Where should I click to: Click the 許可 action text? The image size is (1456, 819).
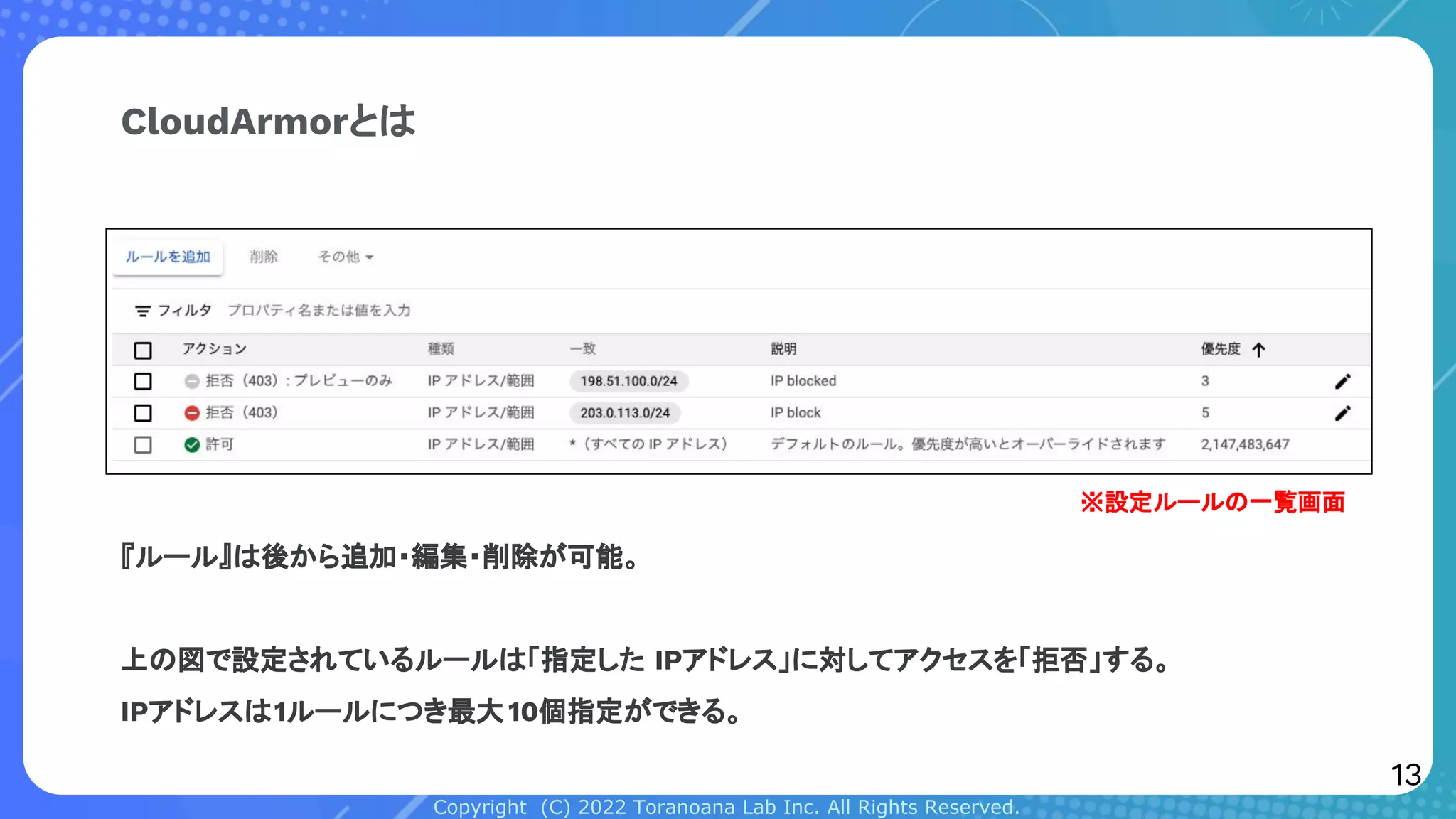click(220, 444)
